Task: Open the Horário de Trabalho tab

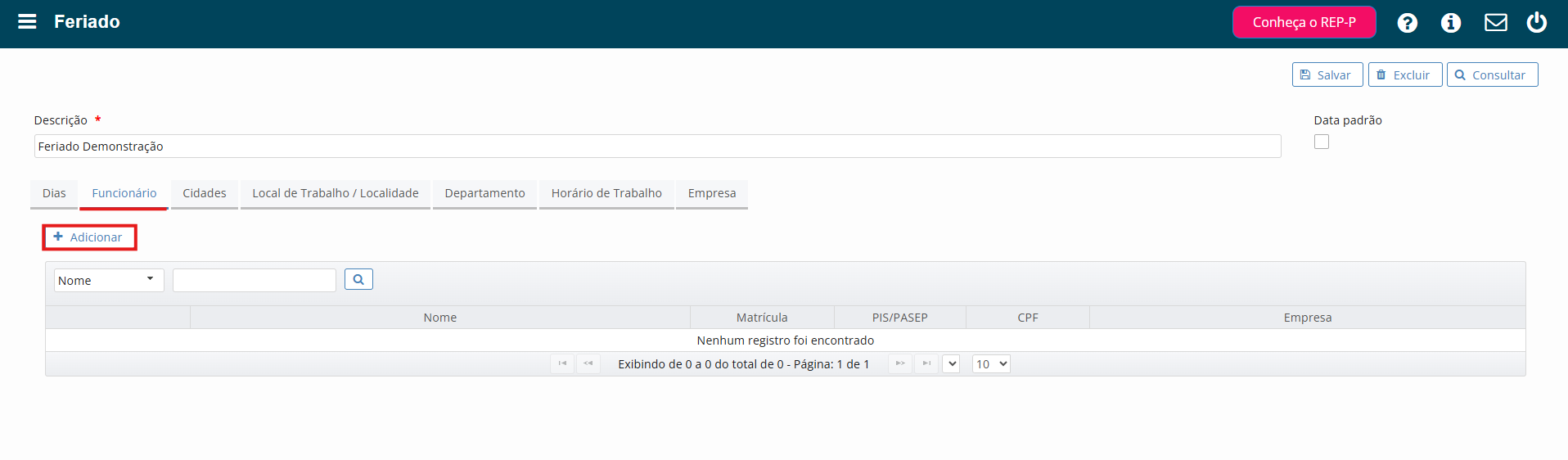Action: tap(606, 193)
